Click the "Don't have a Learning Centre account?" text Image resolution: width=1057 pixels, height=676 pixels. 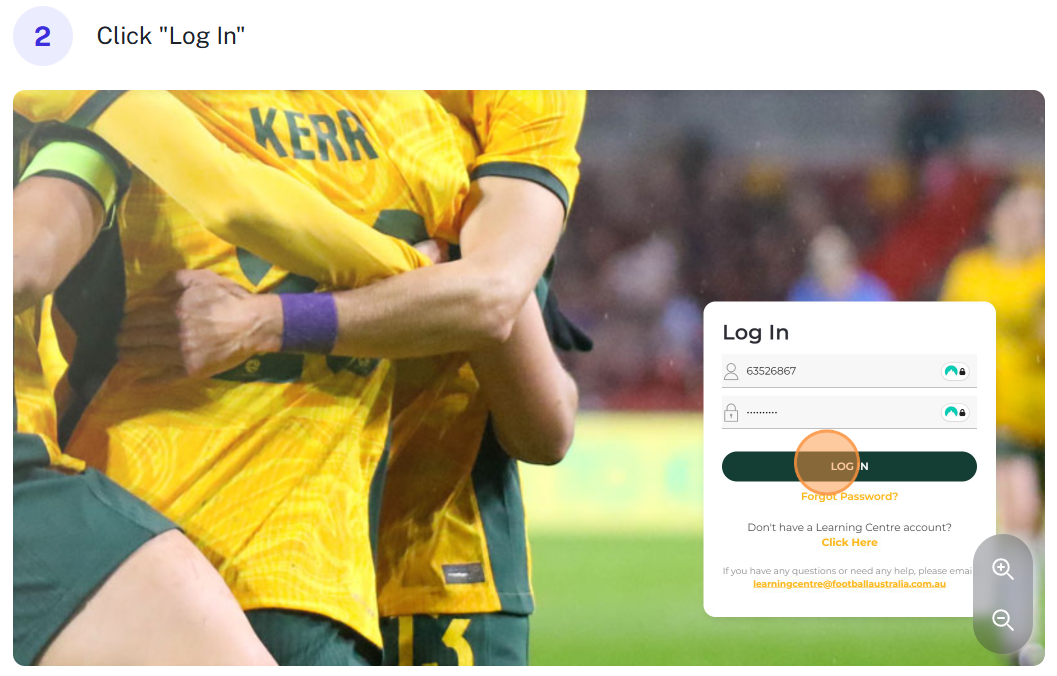click(x=849, y=528)
